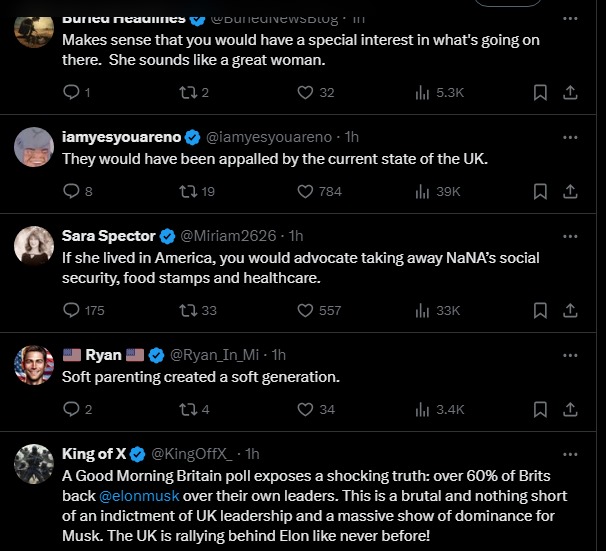Open more options on Sara Spector's tweet
This screenshot has width=606, height=551.
click(x=570, y=236)
